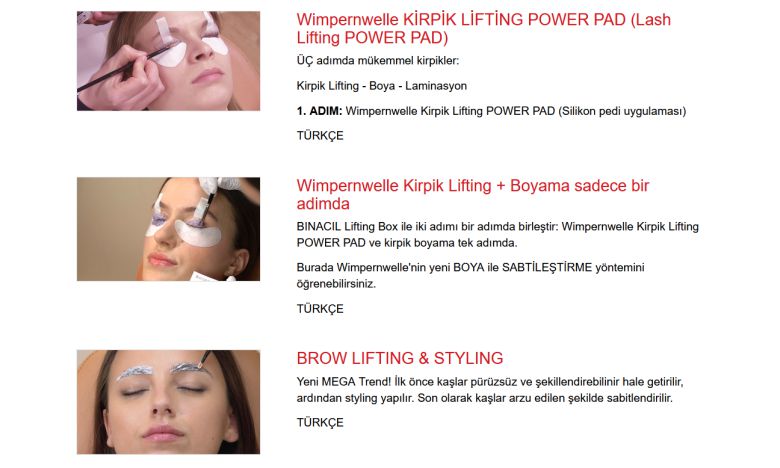This screenshot has width=780, height=468.
Task: Click the Kirpik Lifting + Boyama heading link
Action: pyautogui.click(x=473, y=194)
